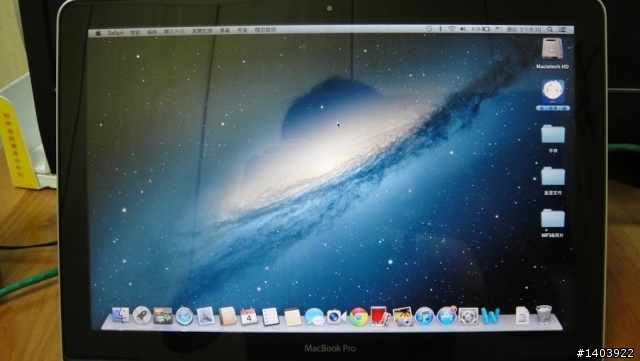The width and height of the screenshot is (640, 361).
Task: Open the menu right of Safari
Action: point(135,32)
